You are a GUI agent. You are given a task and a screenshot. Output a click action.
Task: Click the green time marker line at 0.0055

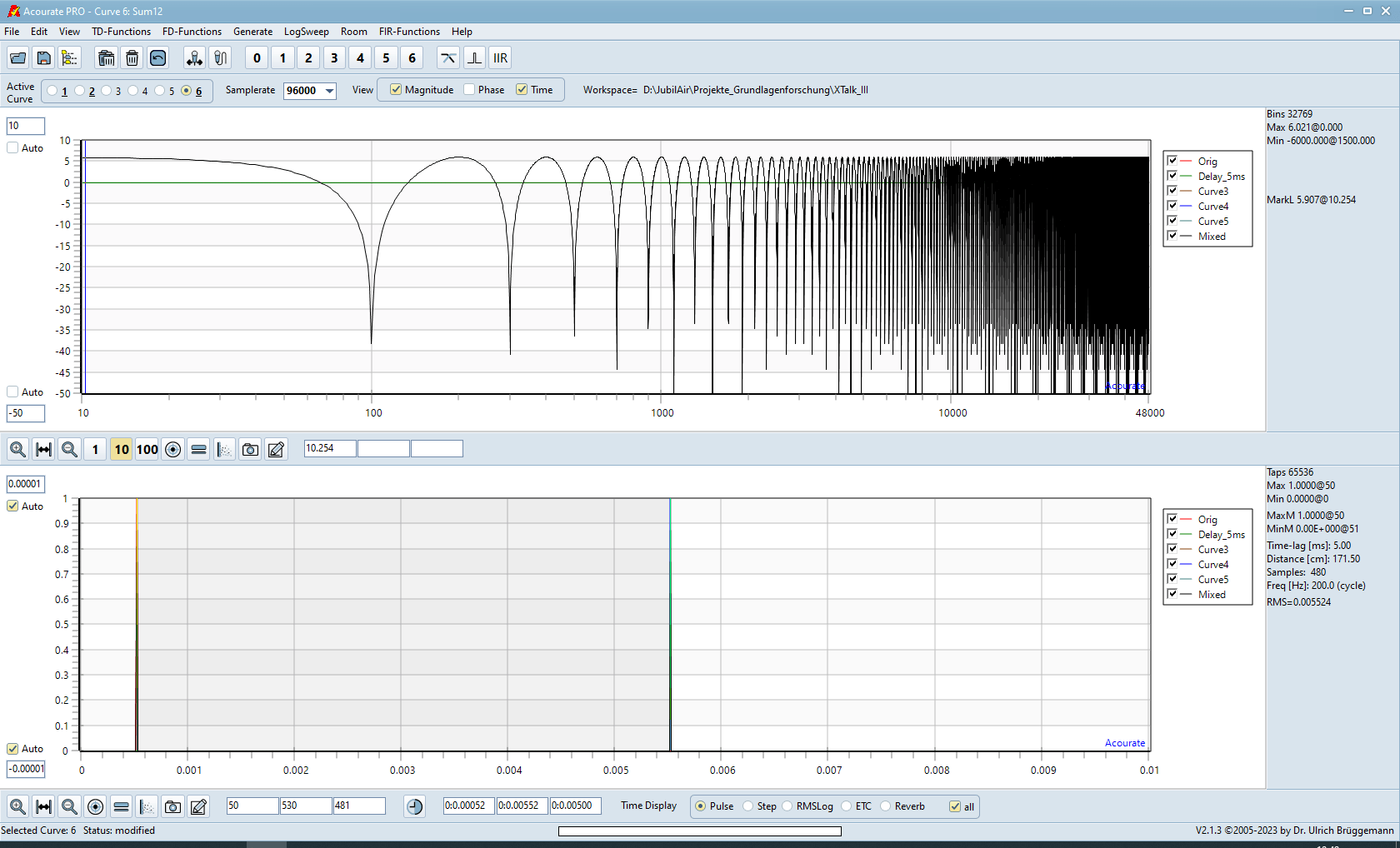670,625
